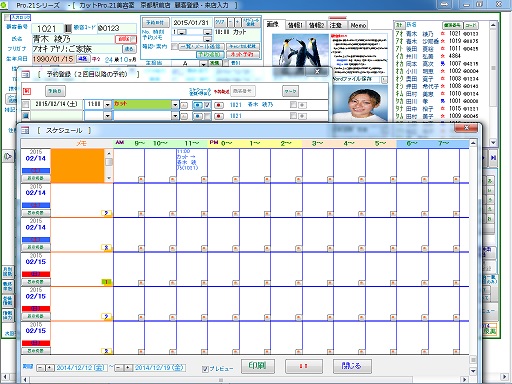Click the small button beside Wordファイル保存
Image resolution: width=512 pixels, height=384 pixels.
(384, 80)
